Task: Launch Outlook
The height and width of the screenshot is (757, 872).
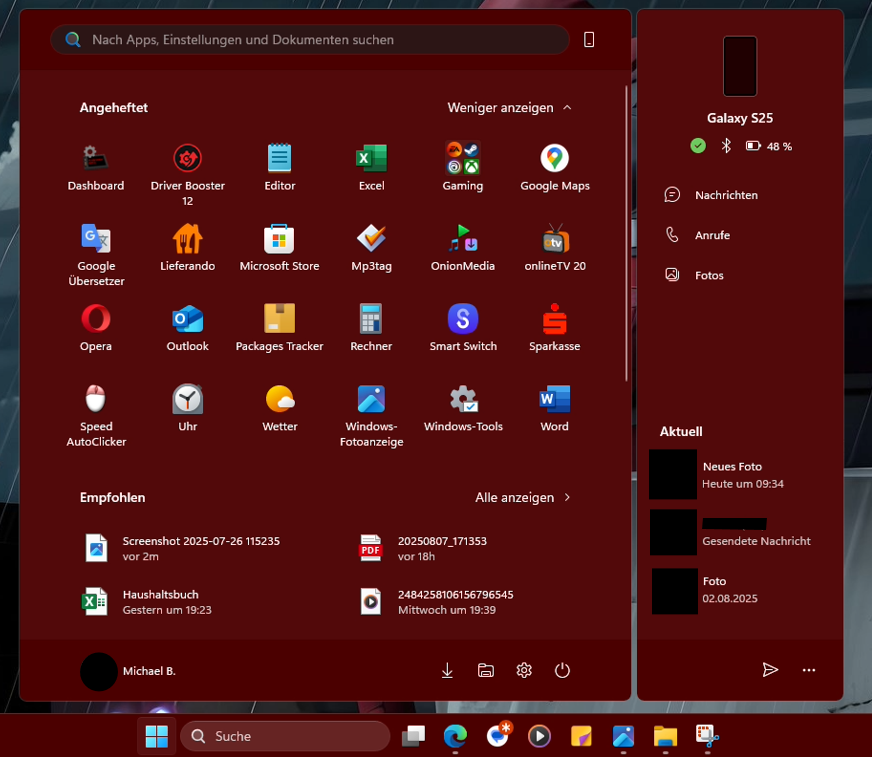Action: click(x=187, y=328)
